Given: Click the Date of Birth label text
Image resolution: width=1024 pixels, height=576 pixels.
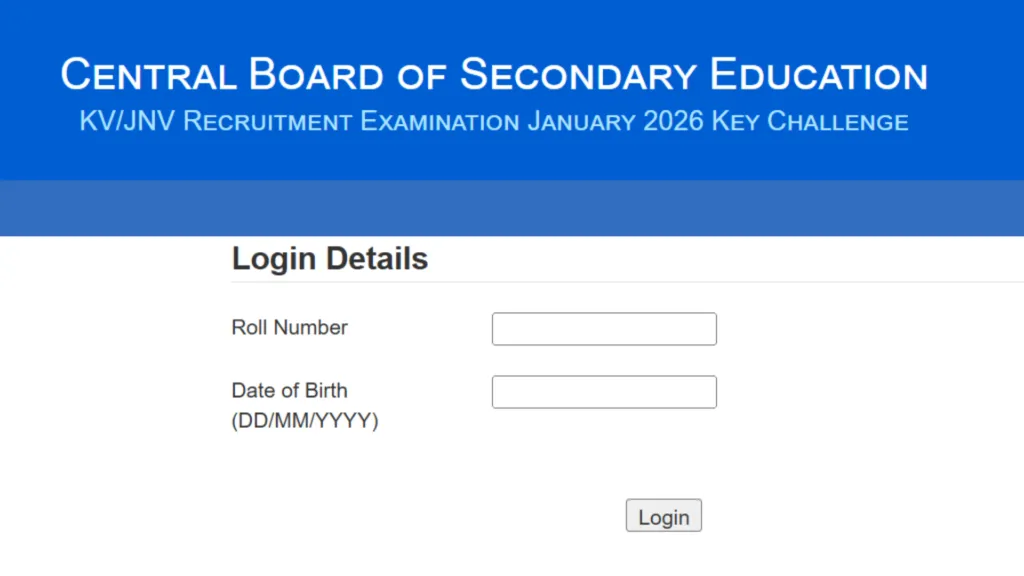Looking at the screenshot, I should coord(289,390).
